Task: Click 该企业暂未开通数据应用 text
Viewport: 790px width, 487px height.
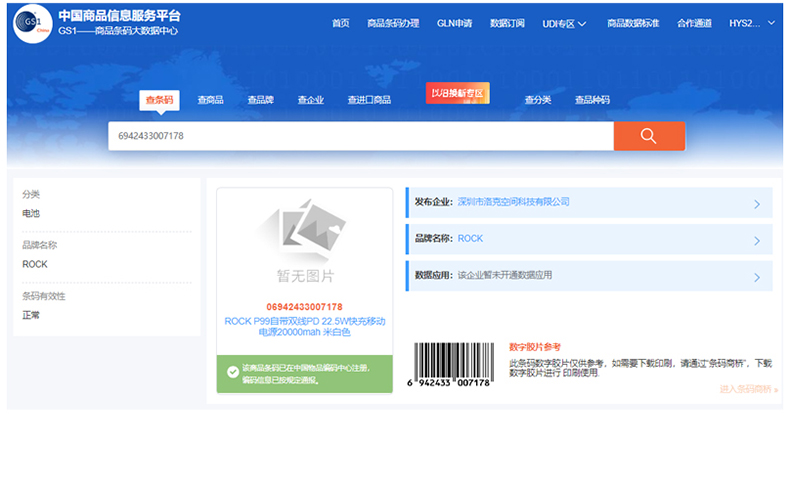Action: 505,275
